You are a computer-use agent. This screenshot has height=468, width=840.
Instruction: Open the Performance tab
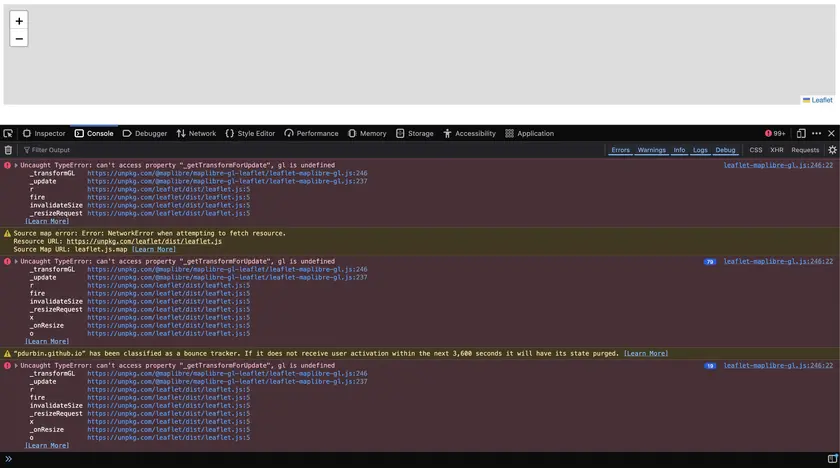[312, 133]
